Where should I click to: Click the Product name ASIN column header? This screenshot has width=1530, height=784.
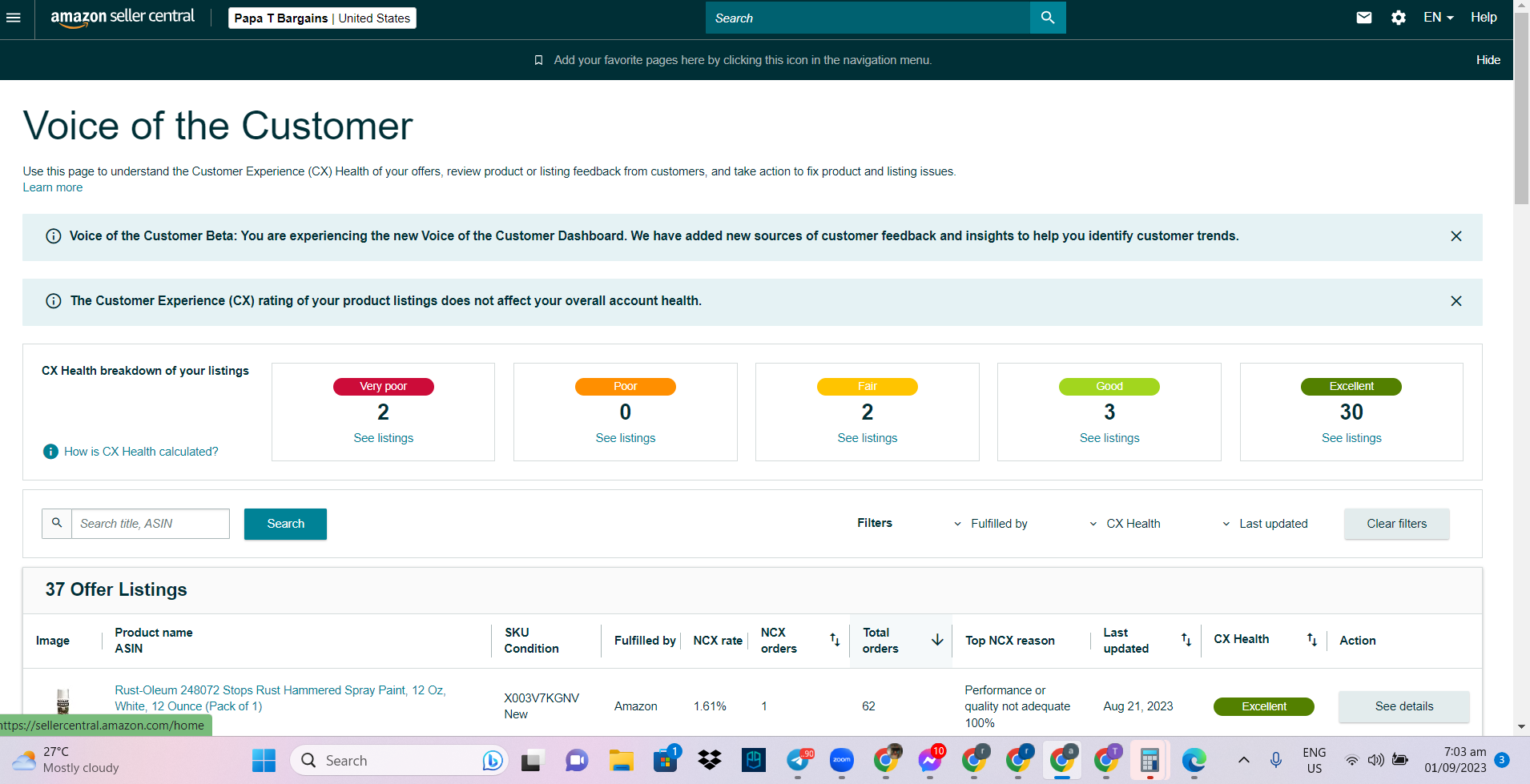pyautogui.click(x=154, y=641)
